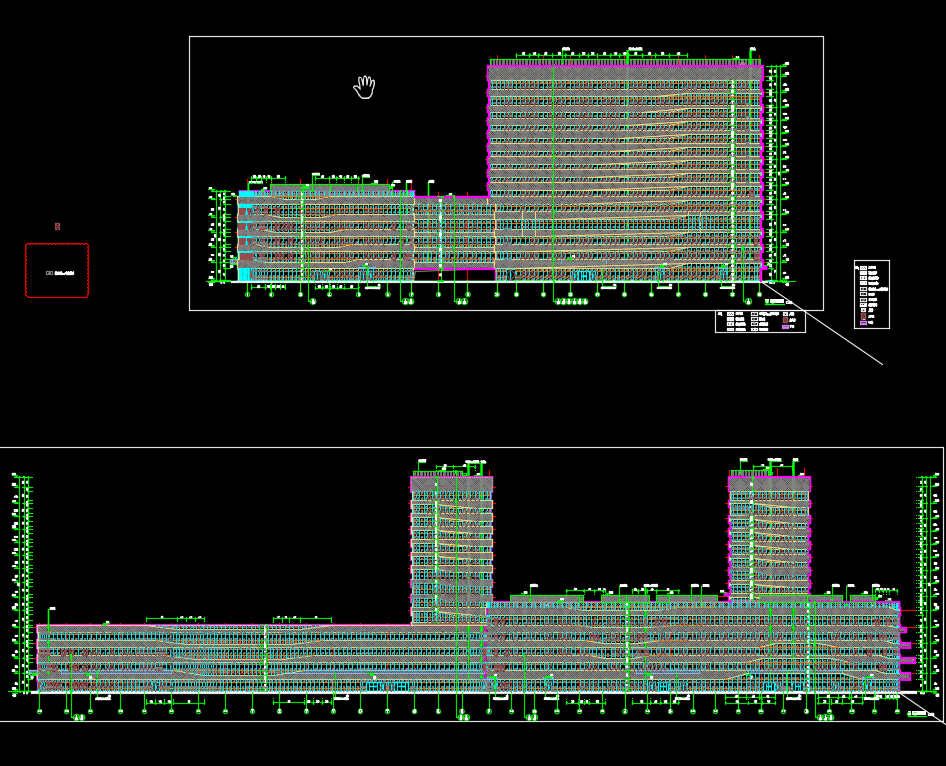Select the small red symbol above revision cloud
Image resolution: width=946 pixels, height=766 pixels.
click(x=57, y=226)
